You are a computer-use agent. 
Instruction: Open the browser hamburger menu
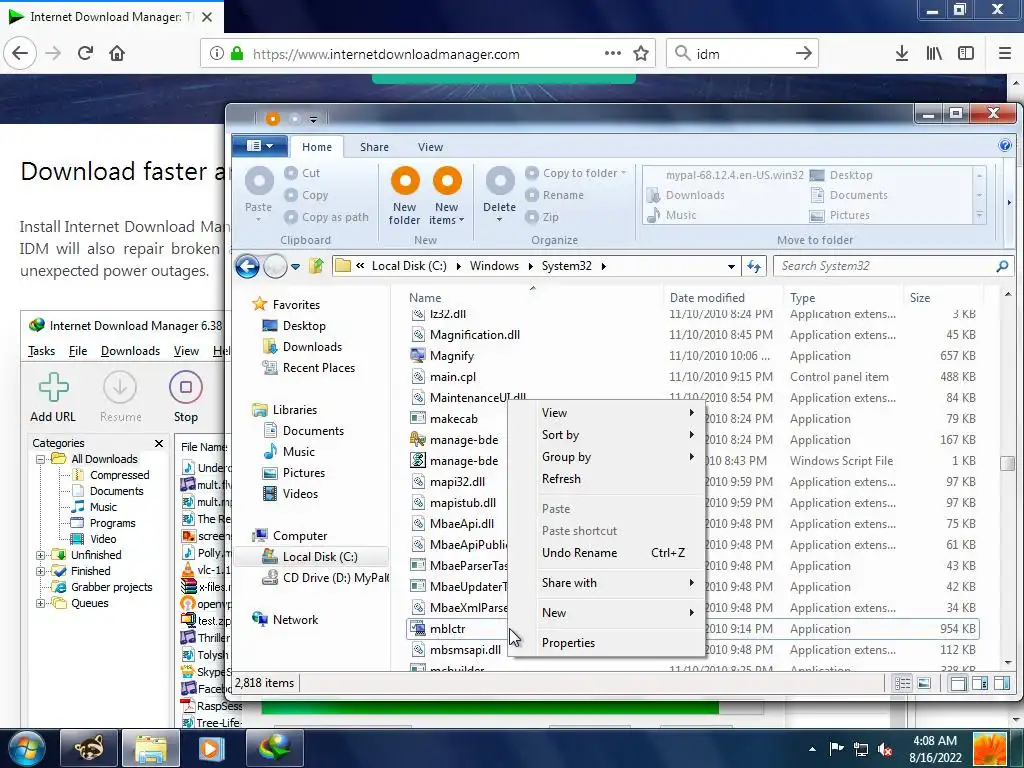[x=1005, y=54]
